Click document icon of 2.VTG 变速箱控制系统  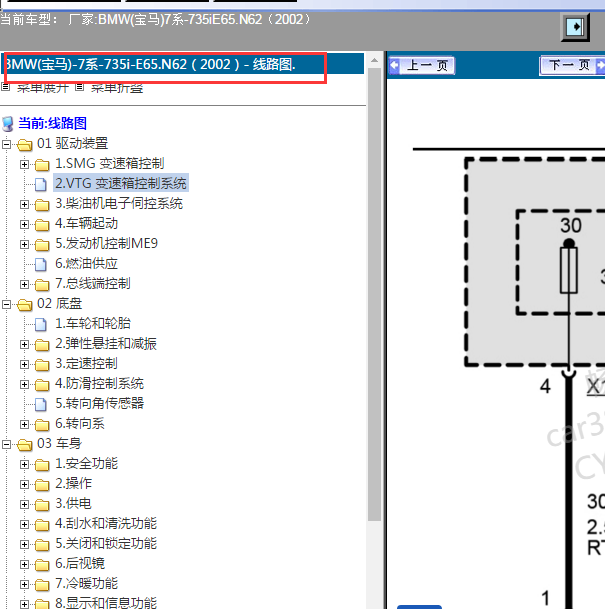click(x=41, y=184)
